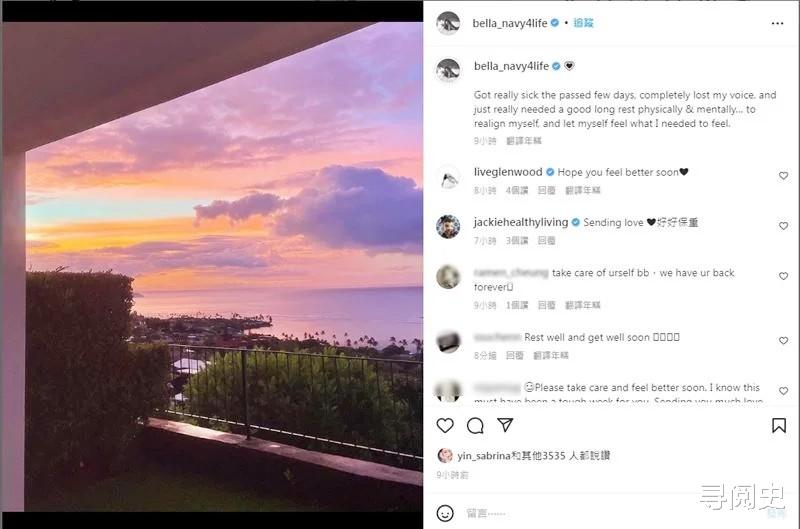Viewport: 800px width, 529px height.
Task: Reply (回覆) to liveglenwood's comment
Action: [x=546, y=190]
